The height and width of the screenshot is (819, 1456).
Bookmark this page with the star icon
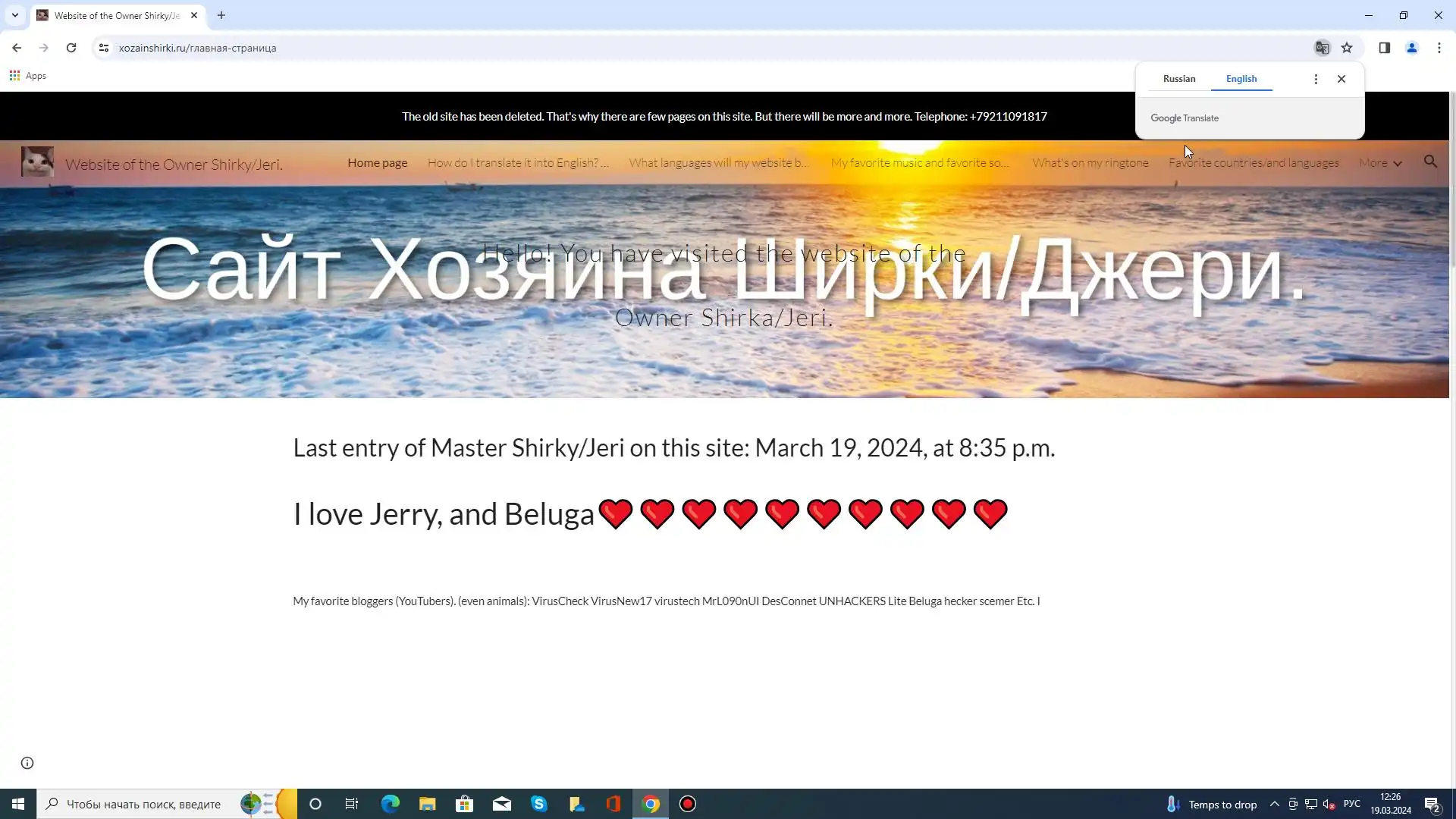1347,48
